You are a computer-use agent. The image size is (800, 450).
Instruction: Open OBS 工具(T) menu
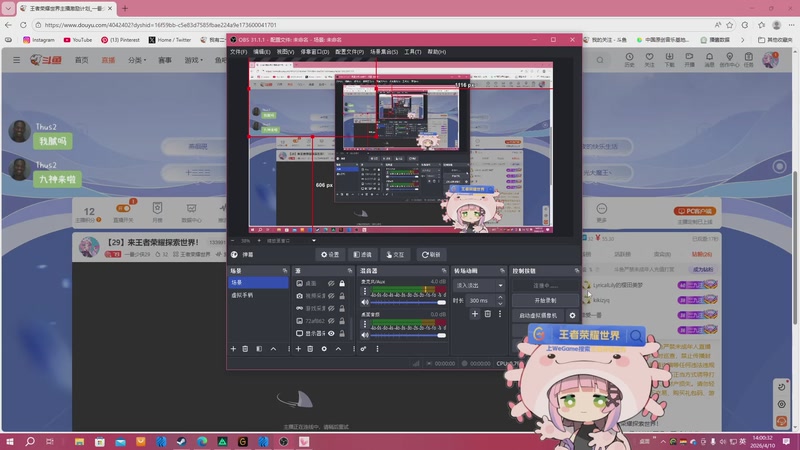(413, 52)
